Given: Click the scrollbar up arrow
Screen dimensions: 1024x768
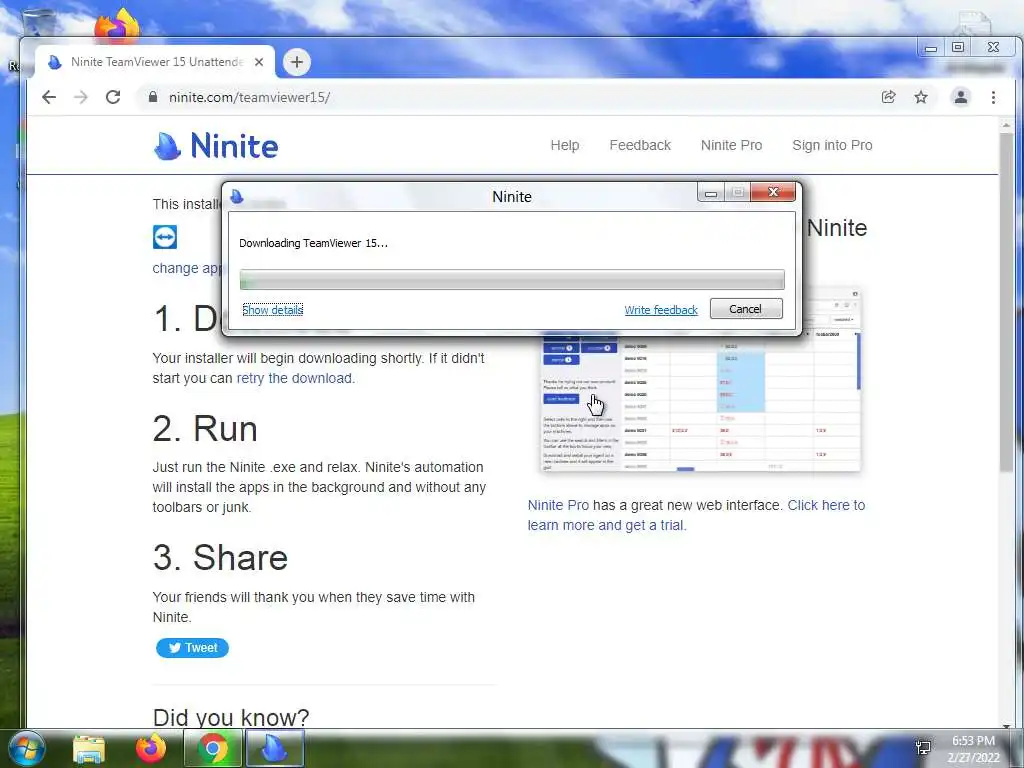Looking at the screenshot, I should pyautogui.click(x=1006, y=124).
